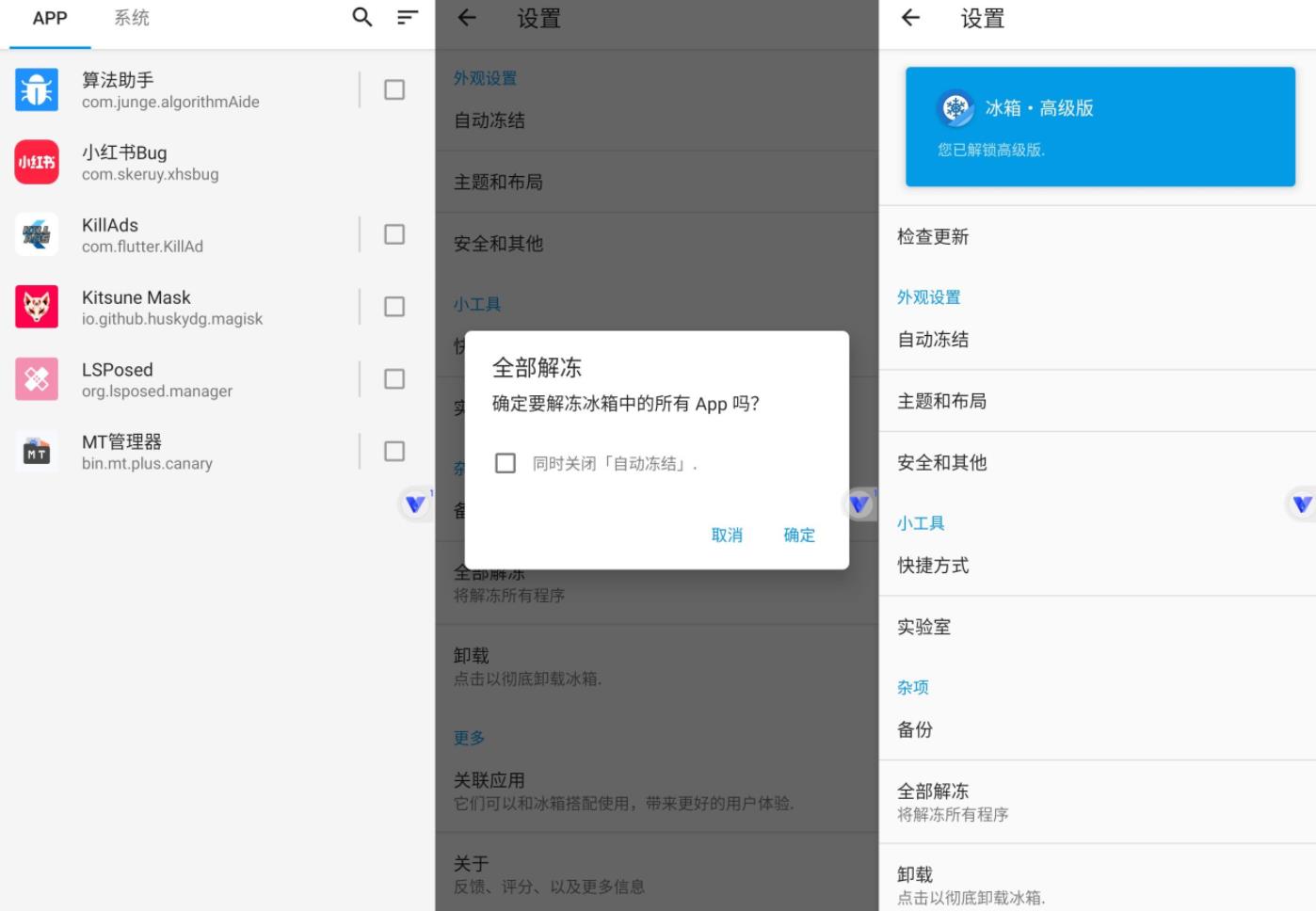The height and width of the screenshot is (911, 1316).
Task: Select the APP tab
Action: point(50,18)
